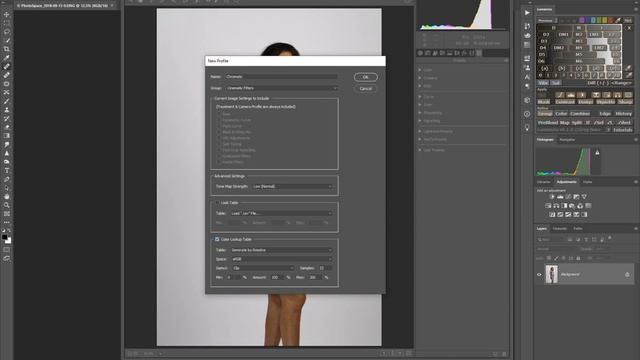The height and width of the screenshot is (360, 640).
Task: Add a Vibrance adjustment
Action: point(584,197)
